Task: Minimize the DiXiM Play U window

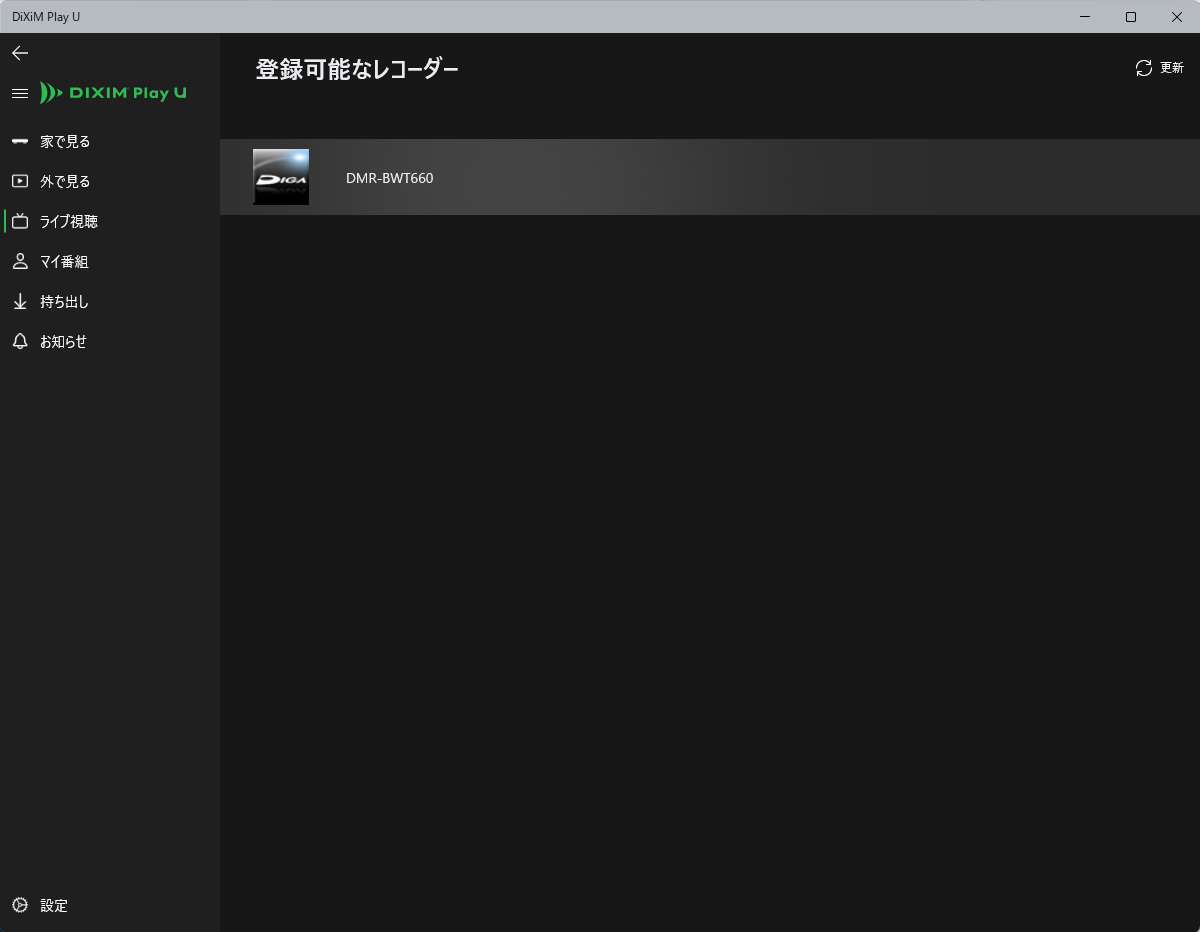Action: point(1085,17)
